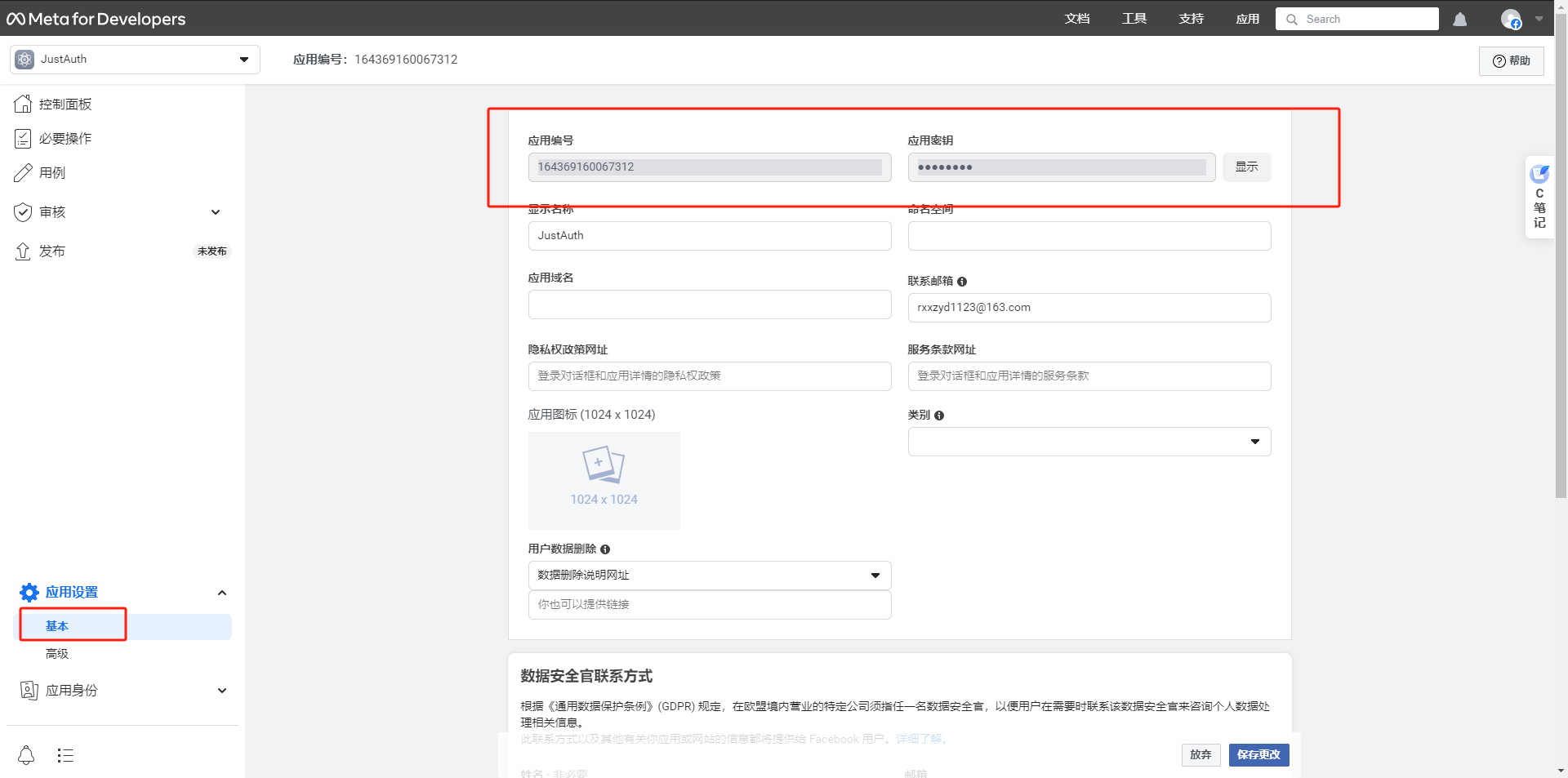Click the 放弃 button
1568x778 pixels.
pyautogui.click(x=1200, y=755)
